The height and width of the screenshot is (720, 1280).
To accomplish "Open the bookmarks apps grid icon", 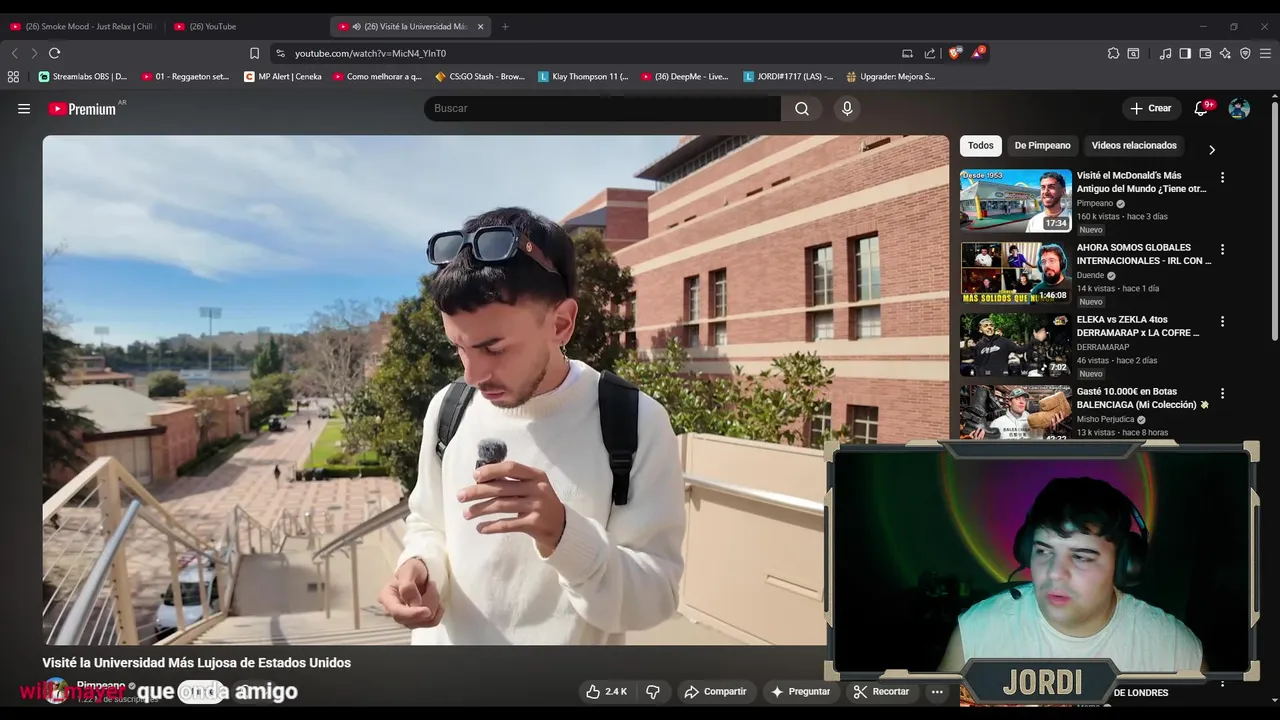I will click(x=13, y=76).
